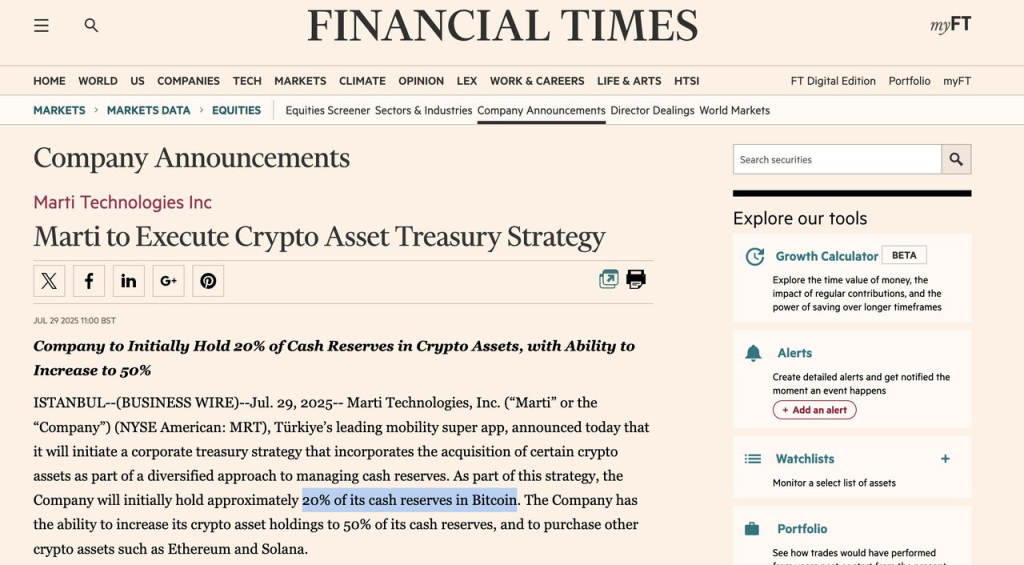
Task: Open article in new window icon
Action: click(609, 279)
